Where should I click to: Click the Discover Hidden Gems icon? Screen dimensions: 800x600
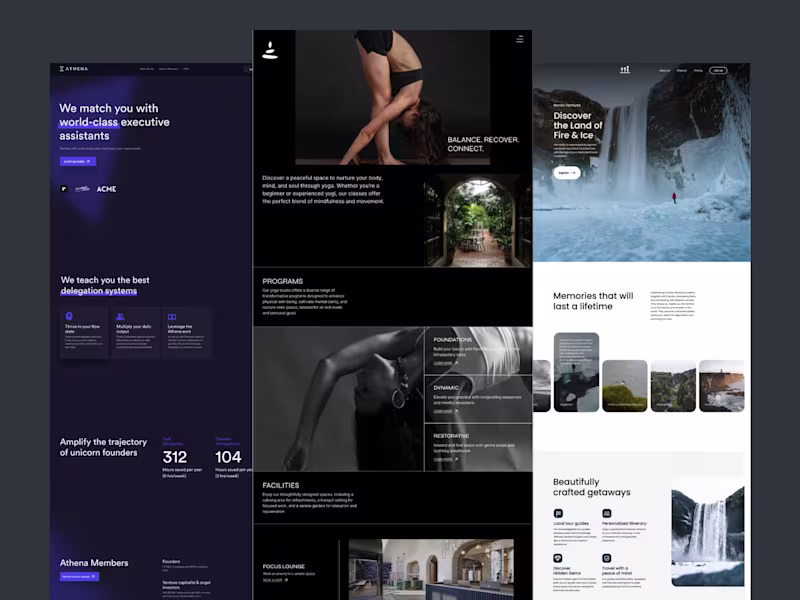tap(558, 557)
